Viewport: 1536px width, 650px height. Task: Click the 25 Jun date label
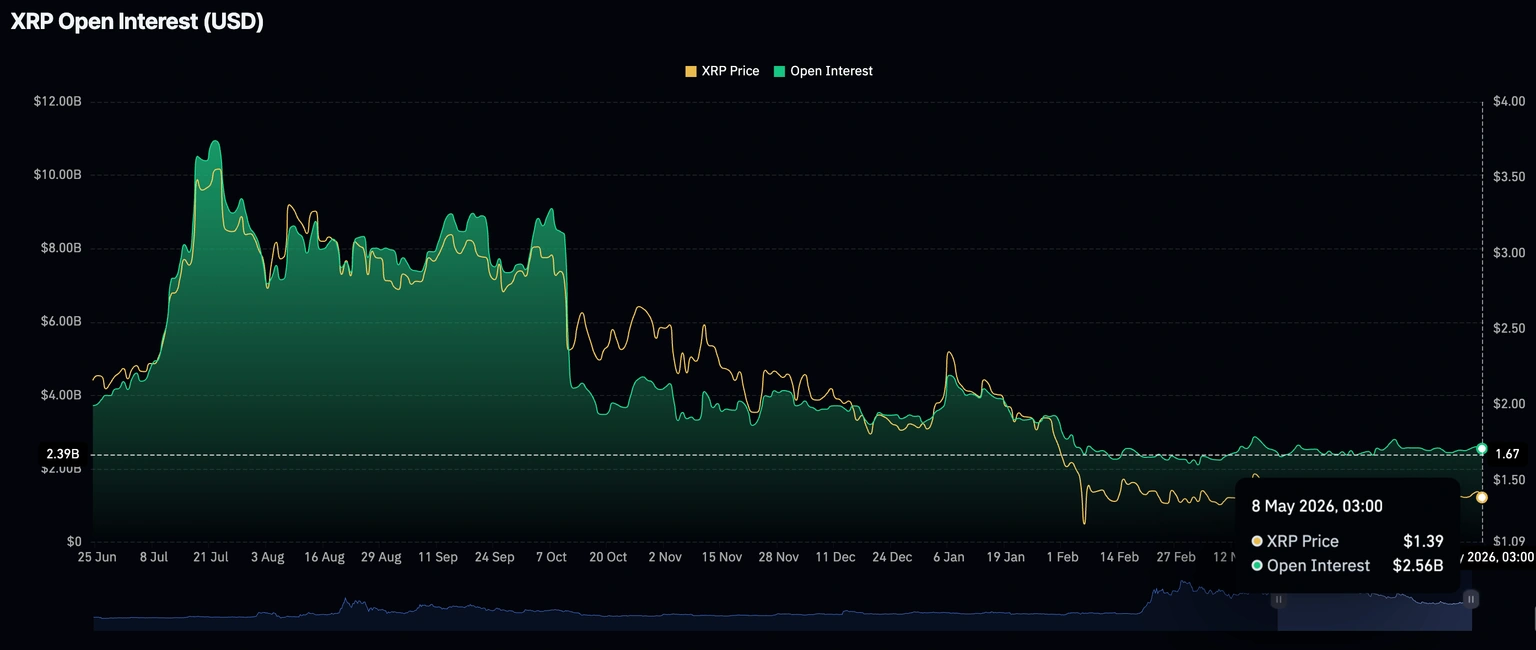click(97, 557)
